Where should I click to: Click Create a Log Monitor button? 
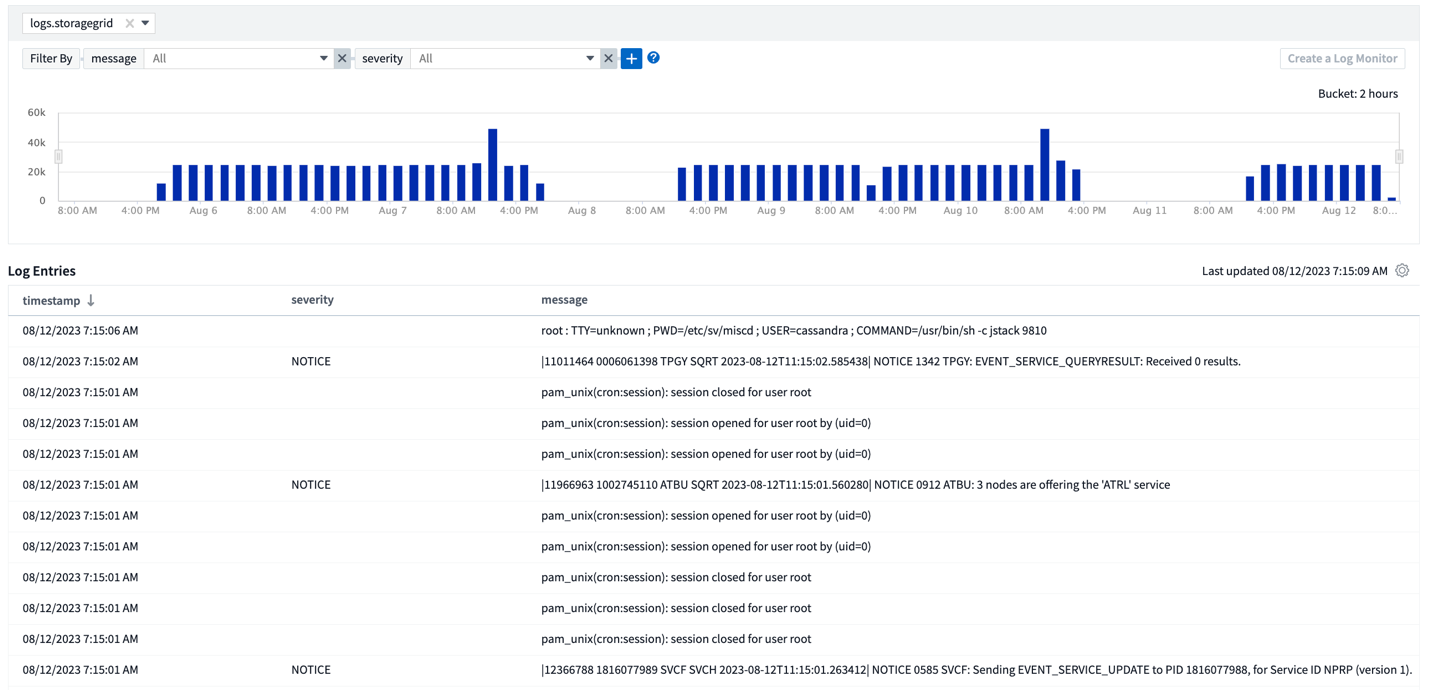1342,59
